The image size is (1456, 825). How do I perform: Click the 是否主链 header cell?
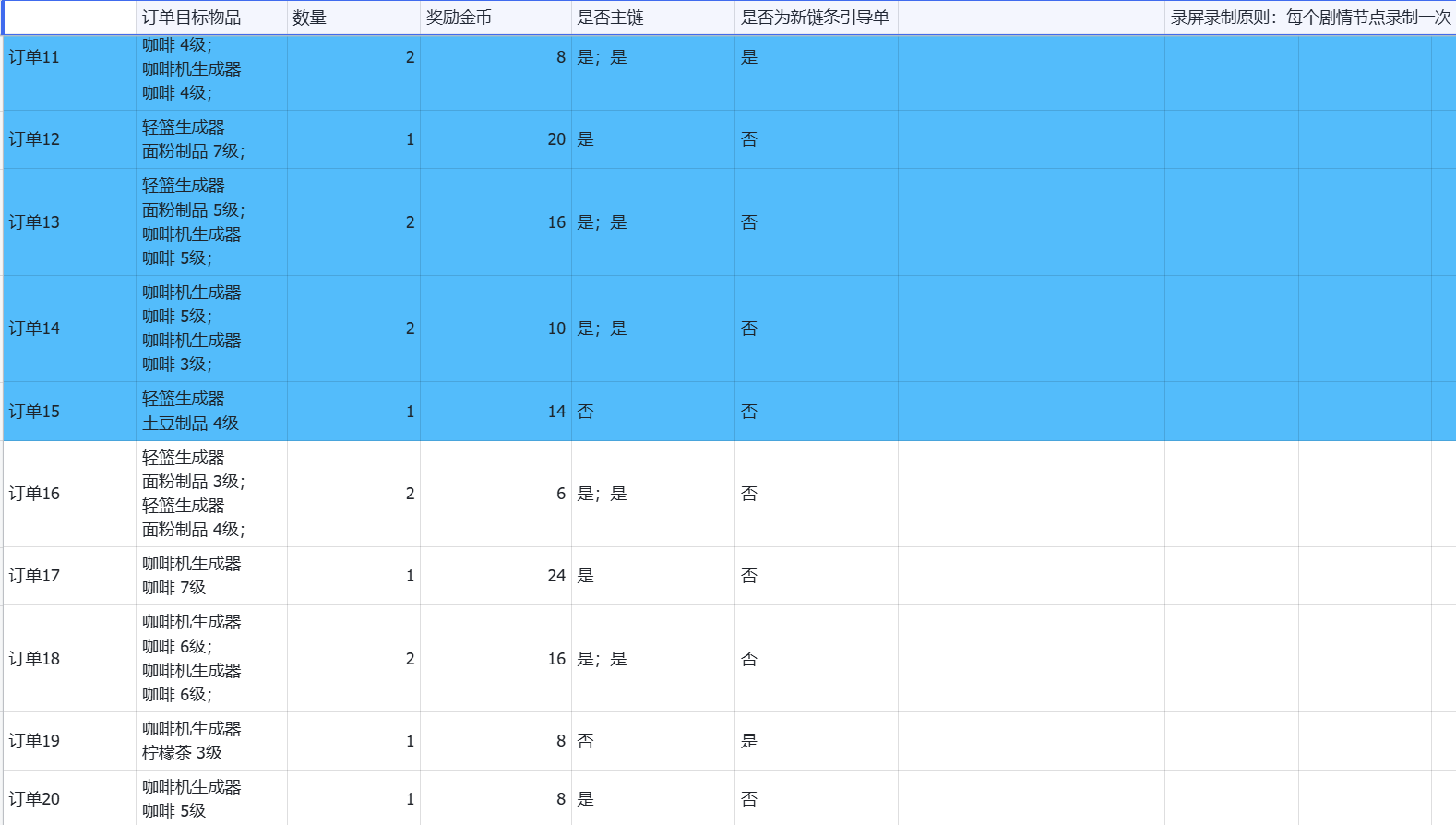(653, 18)
